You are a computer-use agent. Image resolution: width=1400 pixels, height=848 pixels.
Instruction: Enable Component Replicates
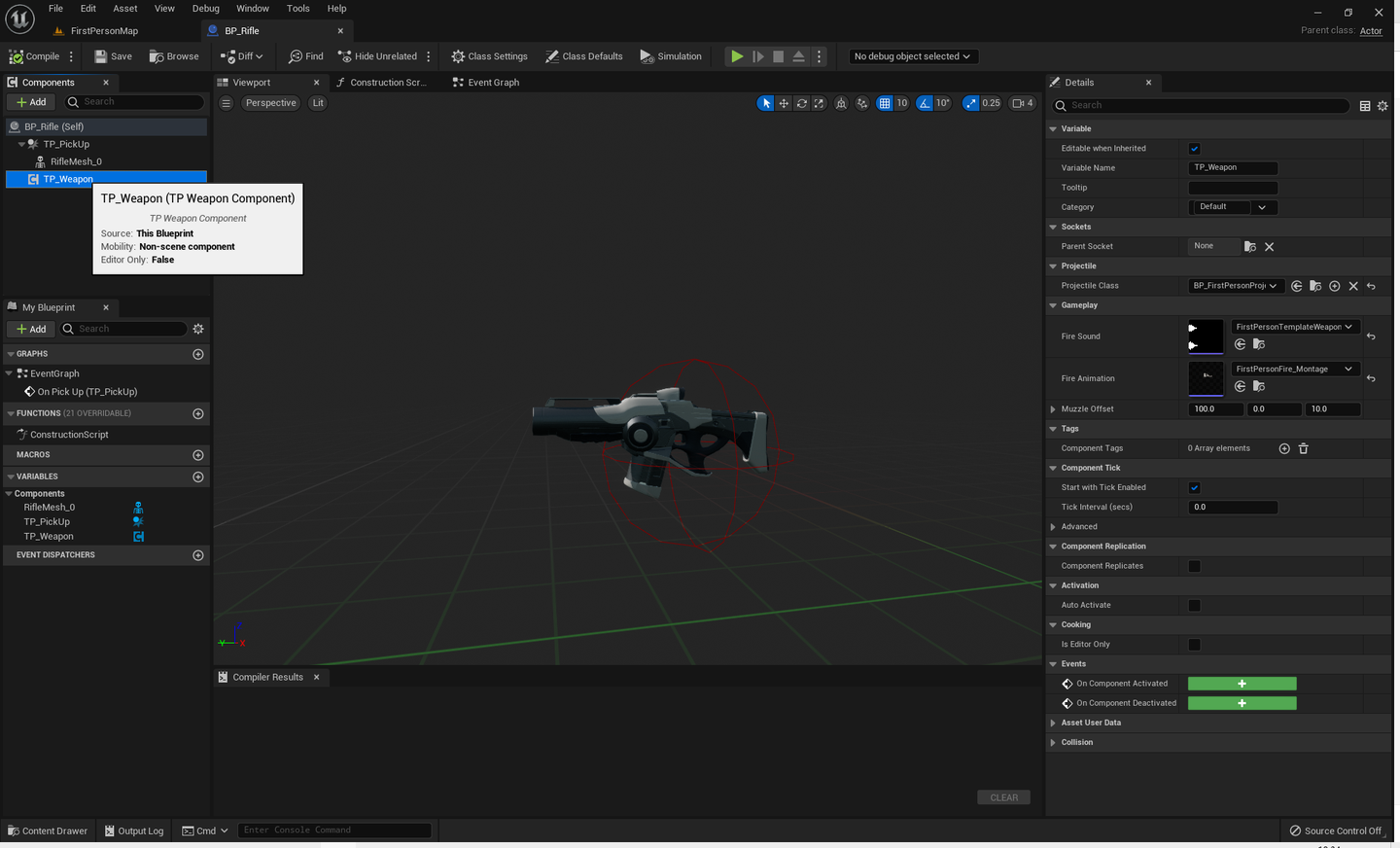(x=1194, y=565)
